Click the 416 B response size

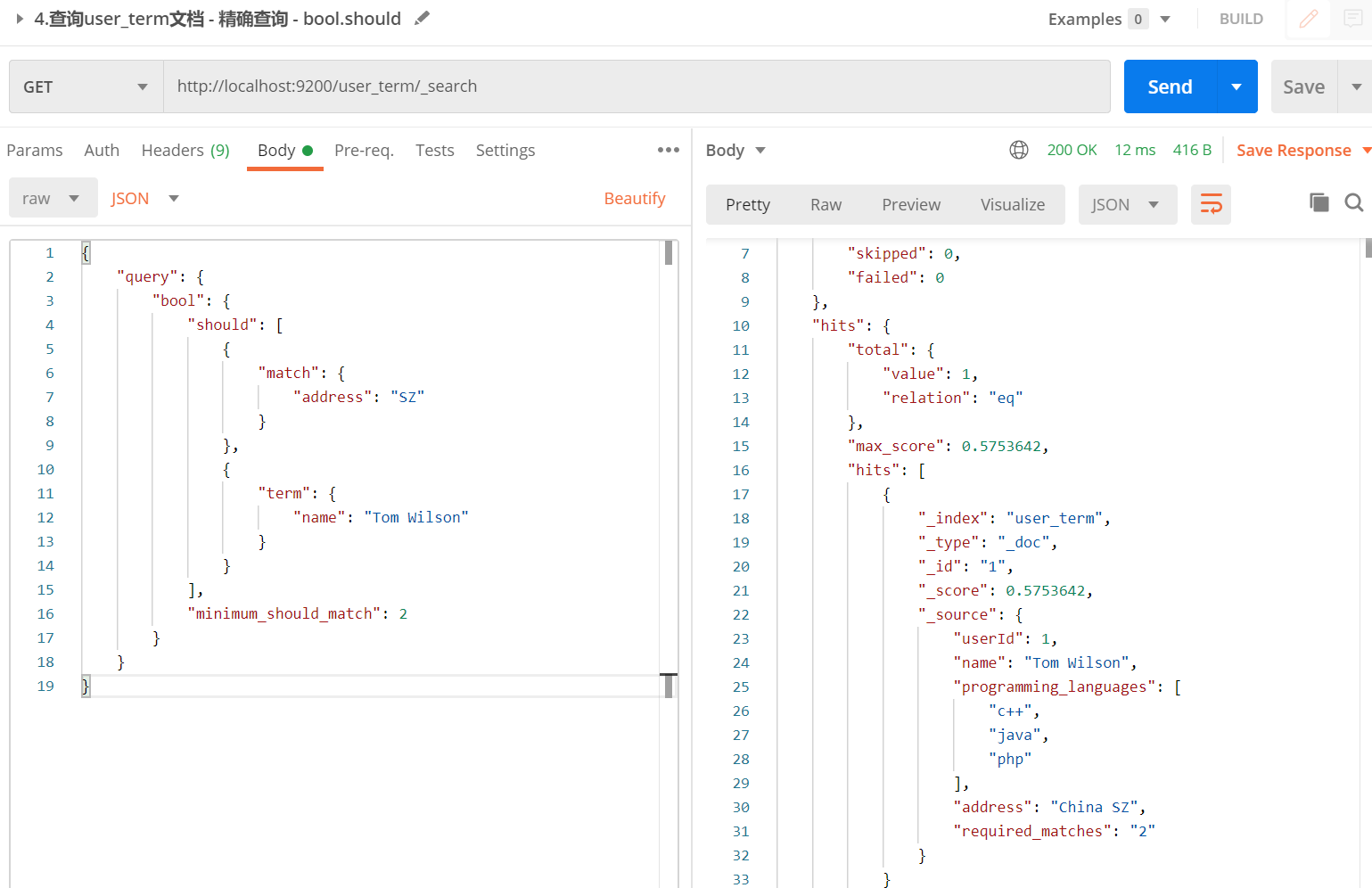click(1192, 150)
